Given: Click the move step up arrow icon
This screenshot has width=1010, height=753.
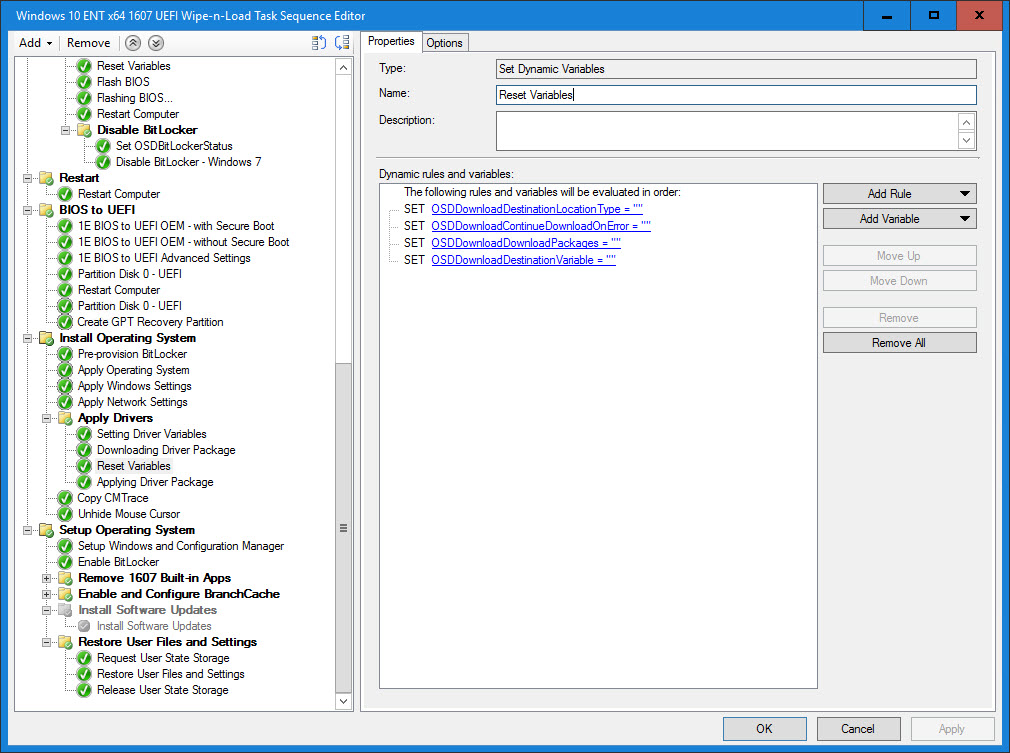Looking at the screenshot, I should tap(133, 43).
